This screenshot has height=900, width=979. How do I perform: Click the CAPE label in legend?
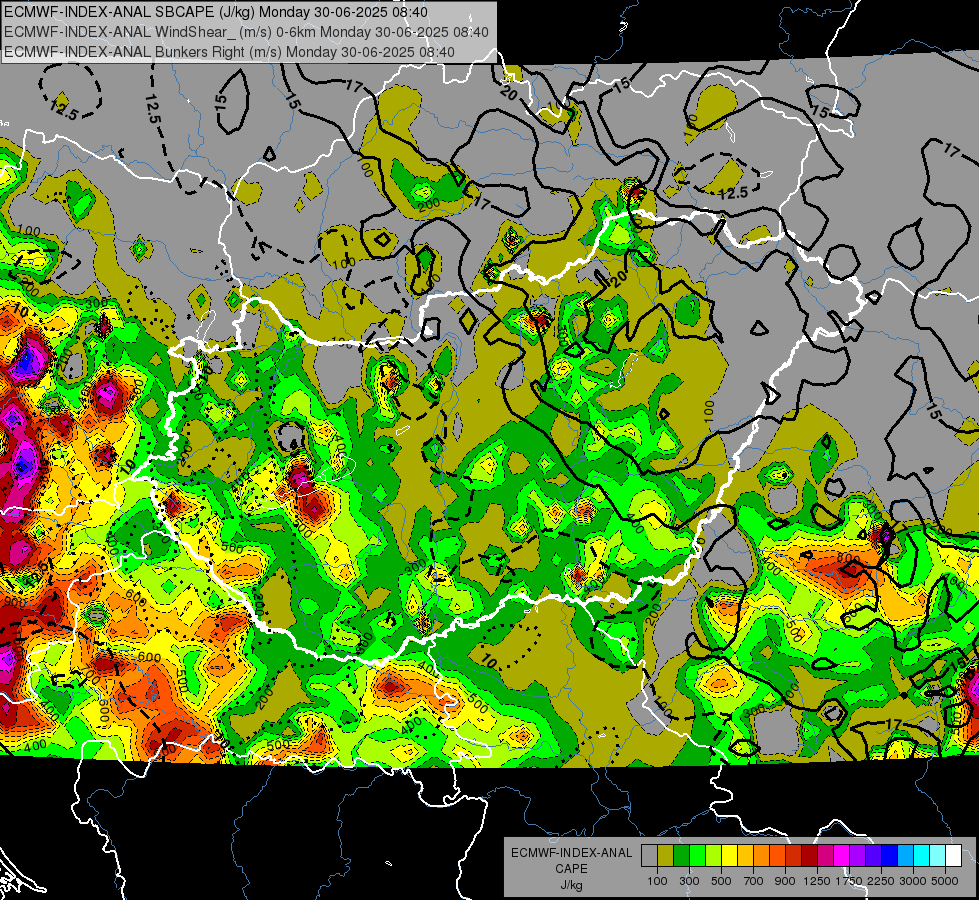point(571,868)
